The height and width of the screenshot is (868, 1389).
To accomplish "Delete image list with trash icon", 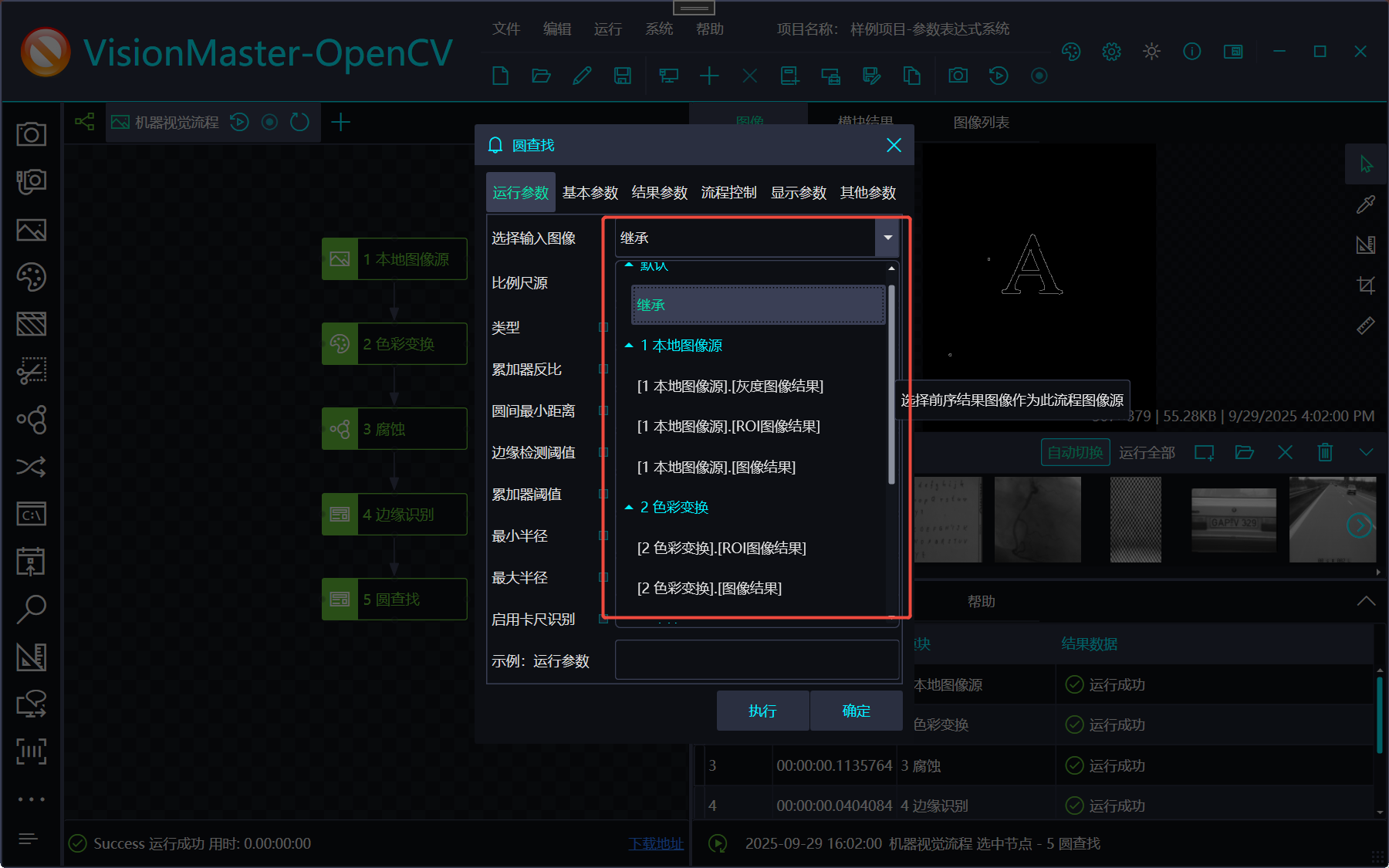I will click(x=1325, y=452).
